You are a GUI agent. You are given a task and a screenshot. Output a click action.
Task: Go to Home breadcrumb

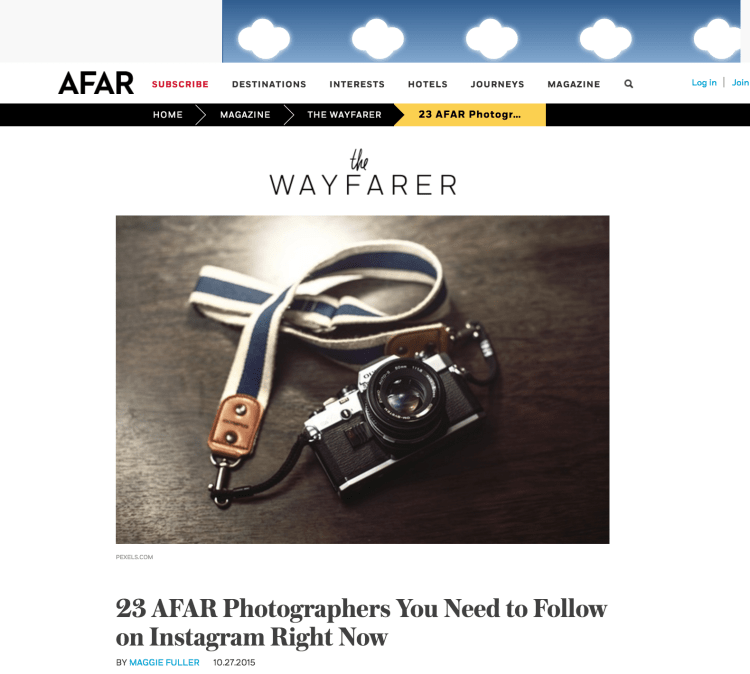168,115
